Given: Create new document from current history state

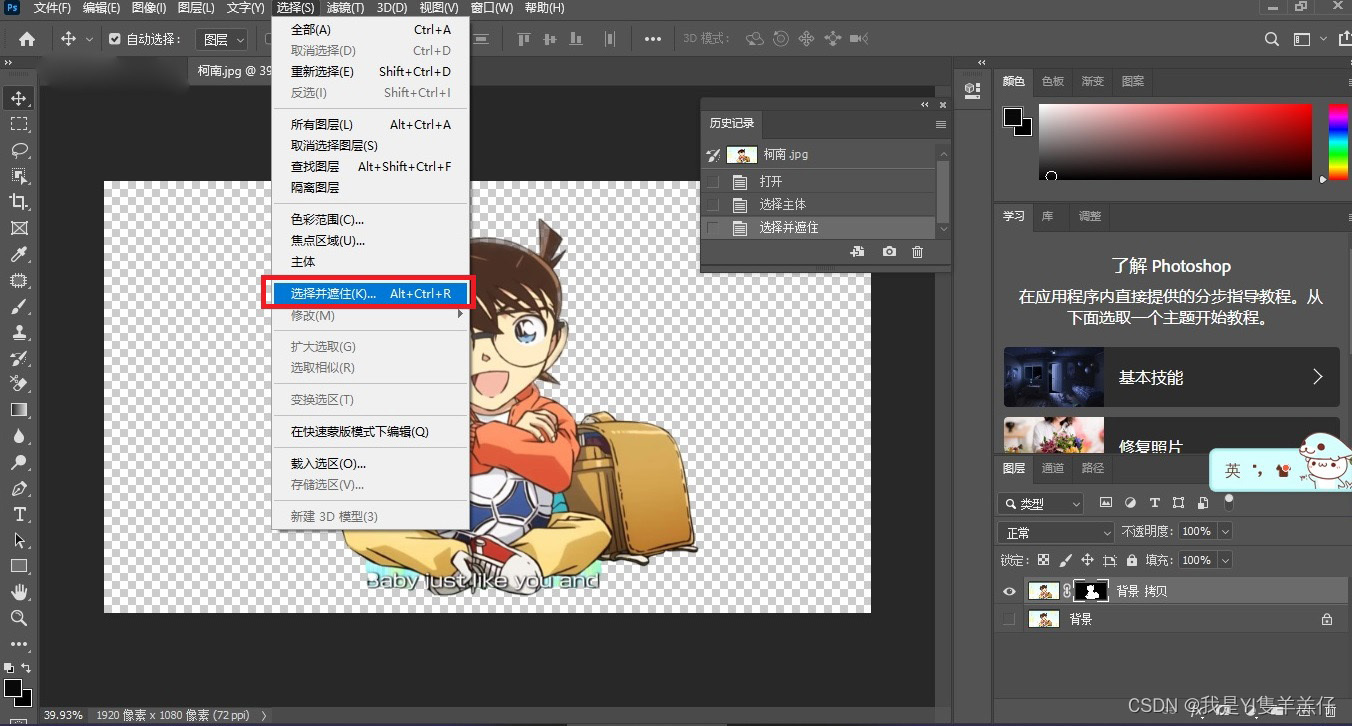Looking at the screenshot, I should point(857,252).
